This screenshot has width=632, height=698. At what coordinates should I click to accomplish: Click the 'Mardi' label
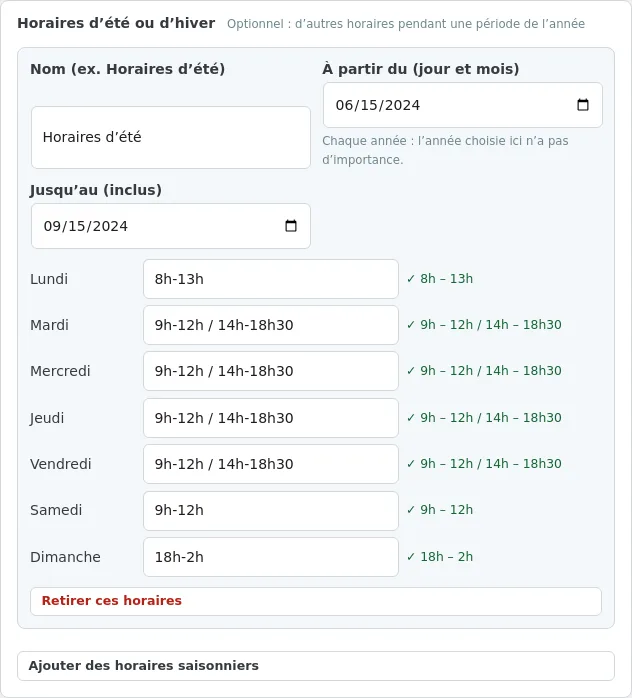(49, 325)
